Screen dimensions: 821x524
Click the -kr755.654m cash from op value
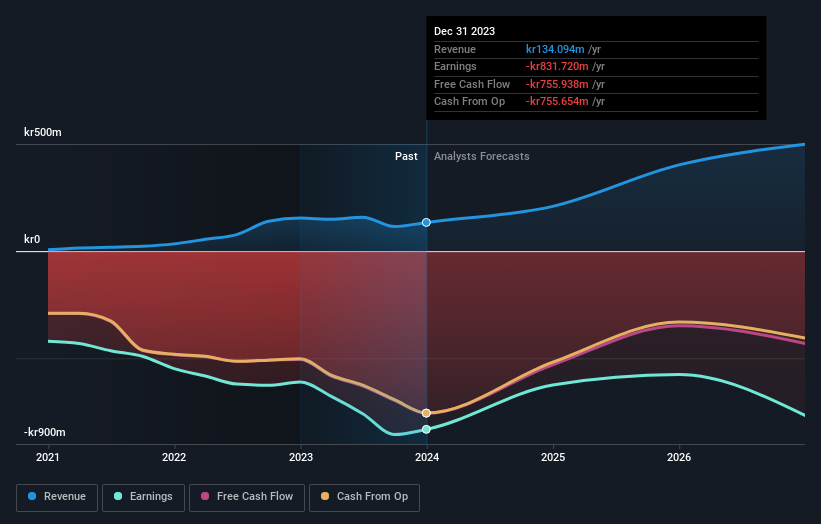pos(557,102)
